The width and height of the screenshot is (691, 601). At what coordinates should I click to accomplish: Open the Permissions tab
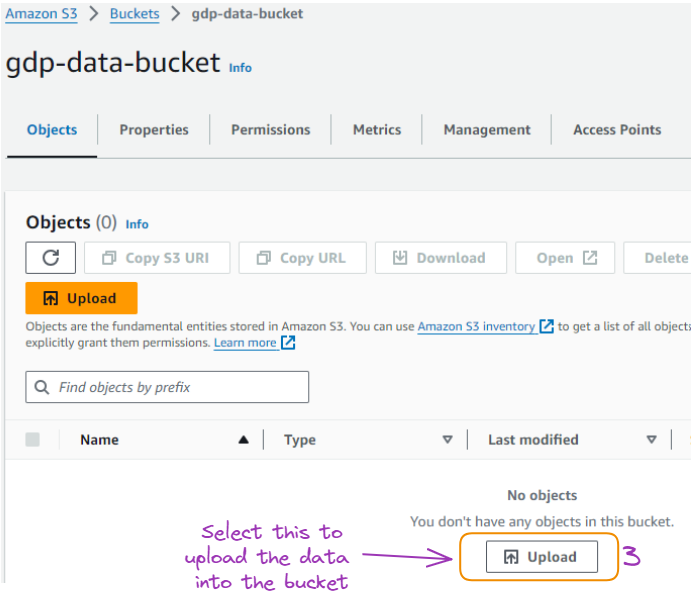pyautogui.click(x=271, y=130)
